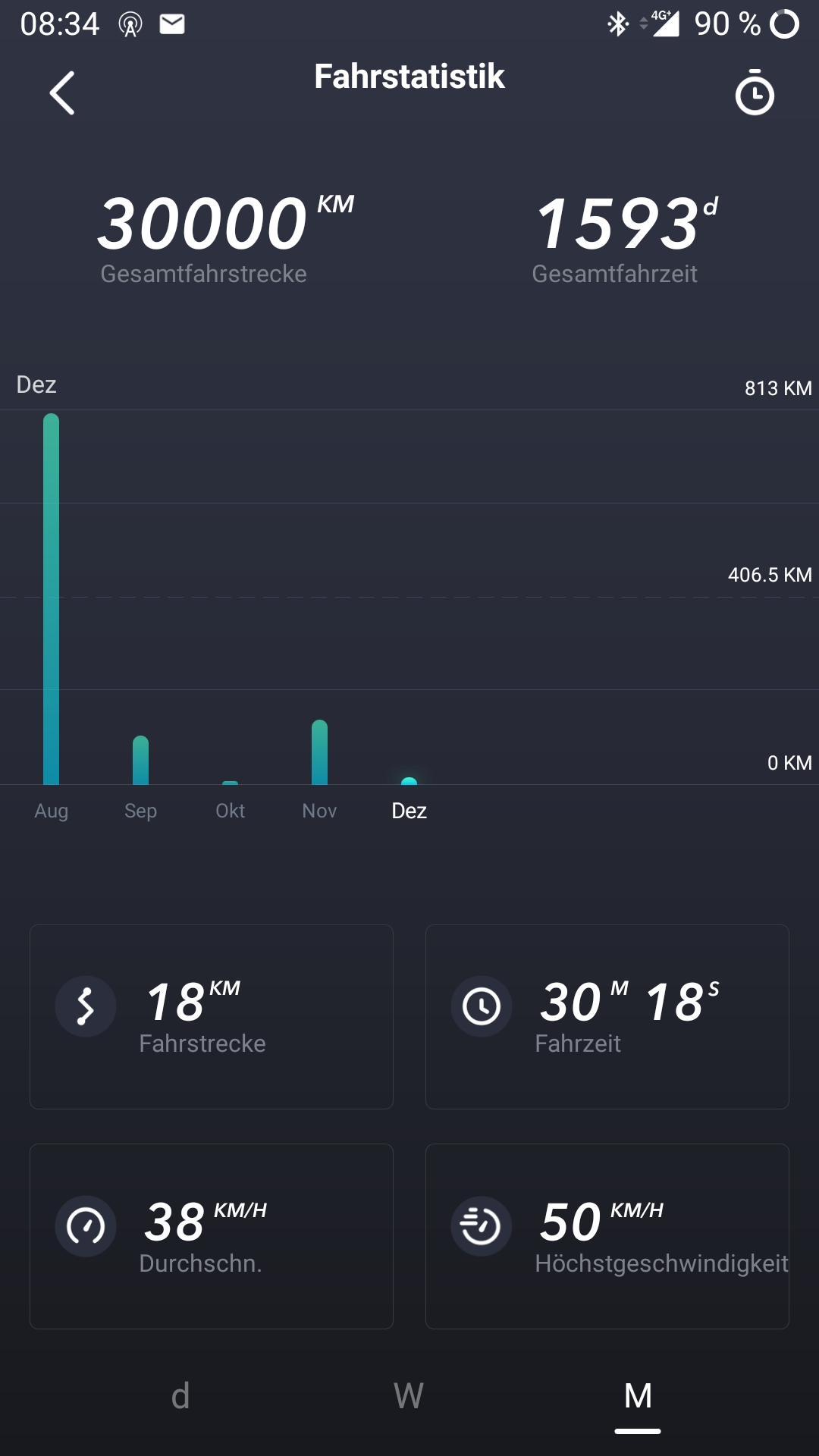Tap the Okt month label
Screen dimensions: 819x1456
(x=230, y=811)
